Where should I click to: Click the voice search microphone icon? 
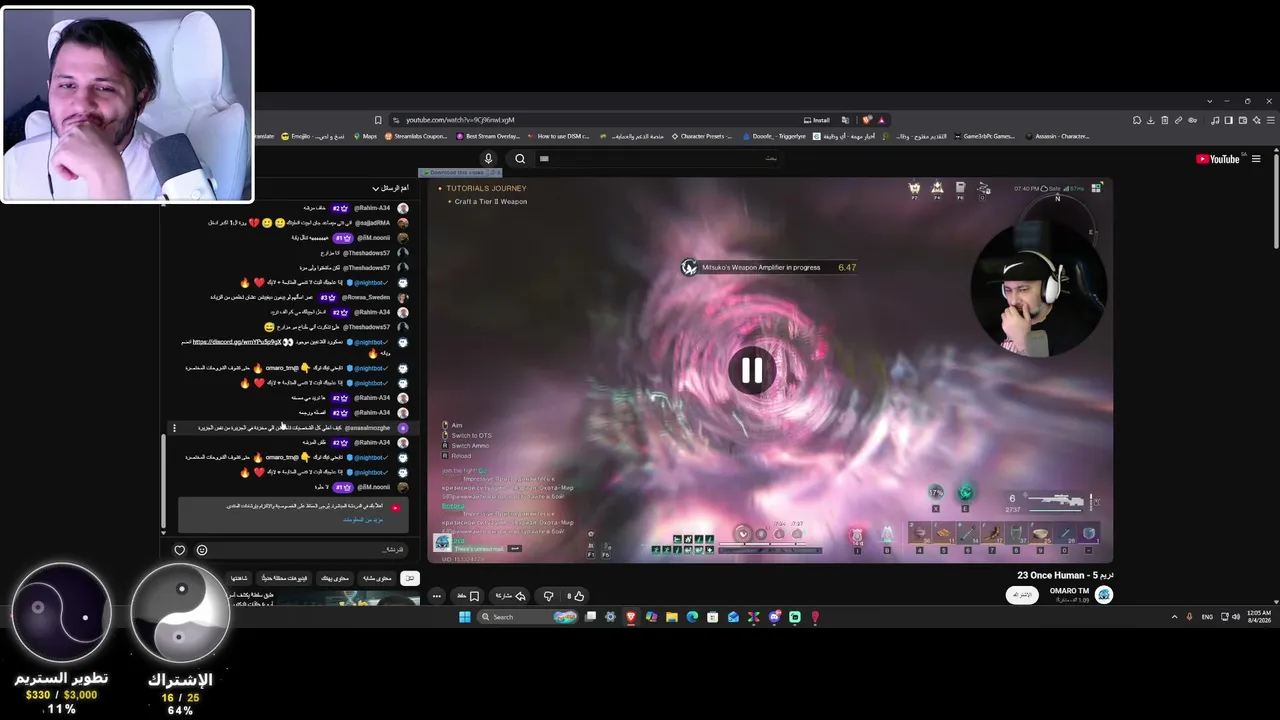click(488, 158)
